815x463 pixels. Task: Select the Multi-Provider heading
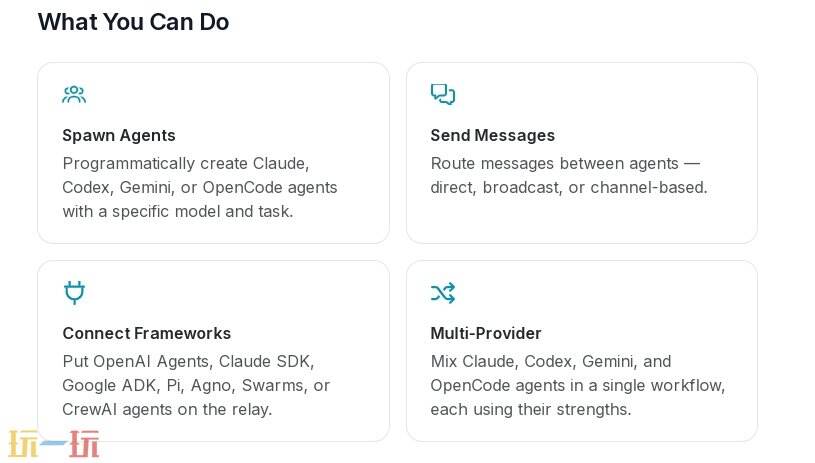click(486, 333)
